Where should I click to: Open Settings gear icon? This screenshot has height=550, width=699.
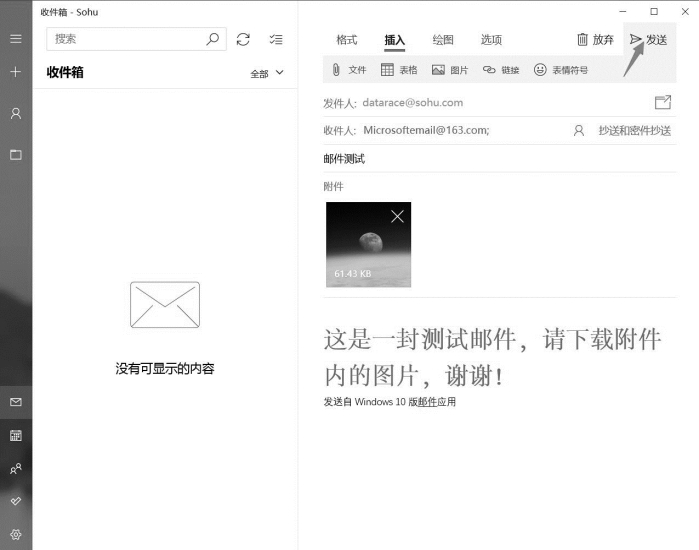coord(16,534)
